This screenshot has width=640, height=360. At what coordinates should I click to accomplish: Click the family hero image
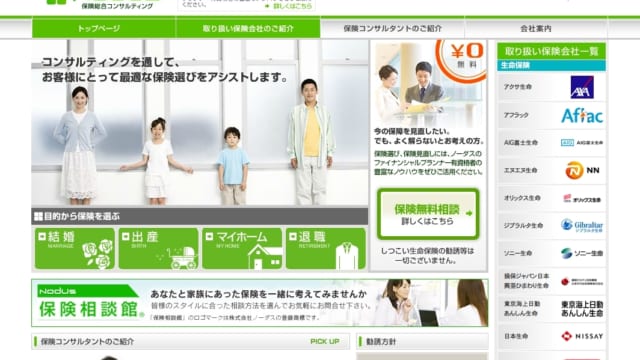[x=200, y=123]
